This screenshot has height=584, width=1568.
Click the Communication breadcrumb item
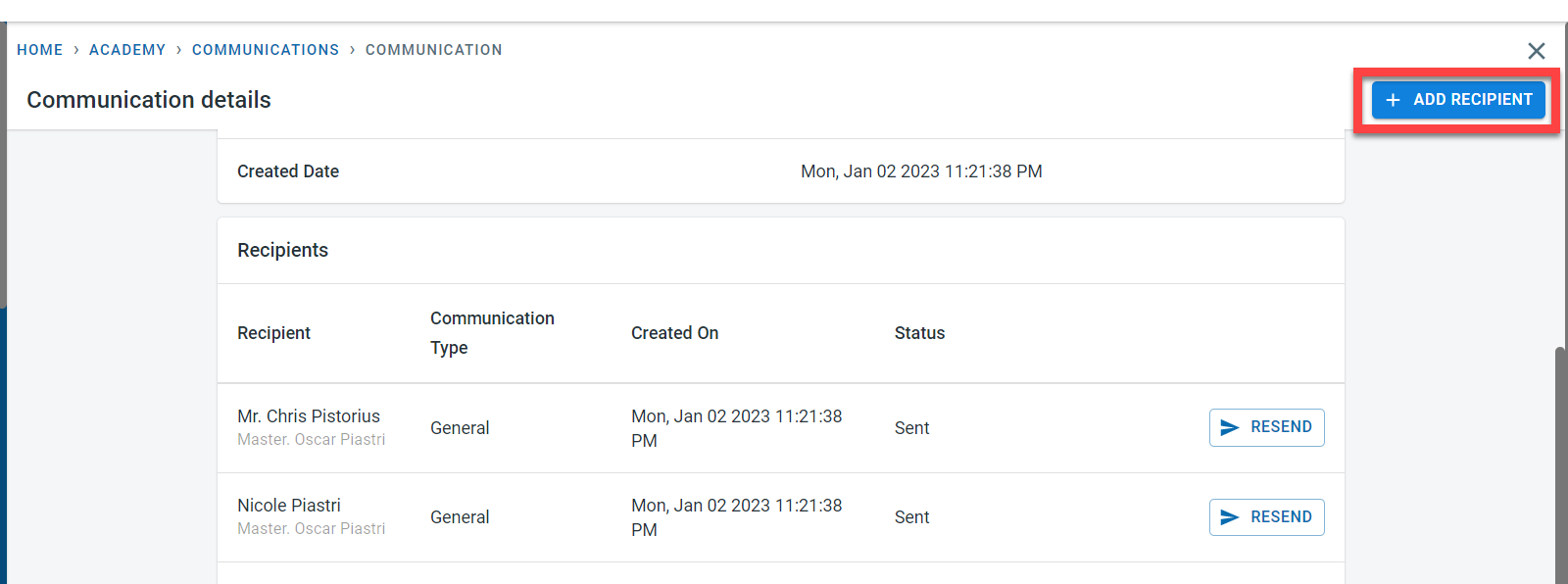click(x=433, y=50)
